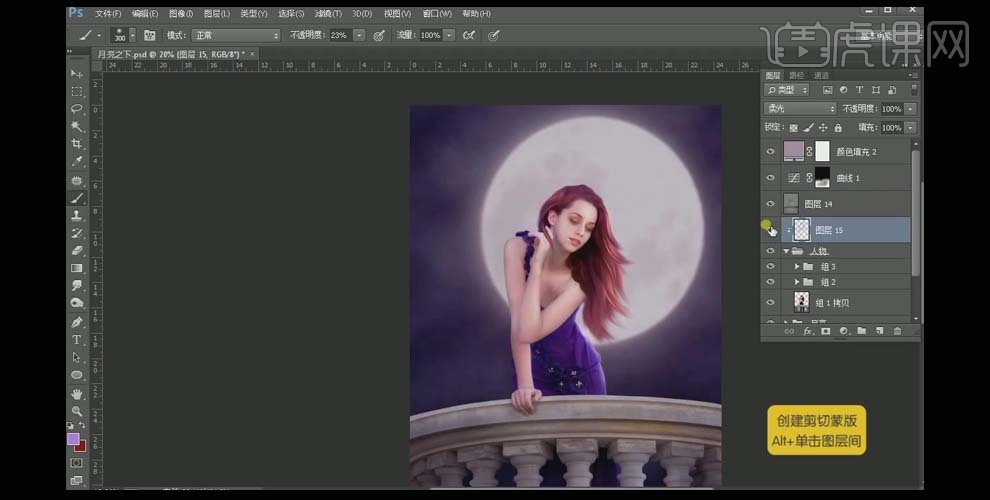The image size is (990, 500).
Task: Select the Crop tool
Action: [77, 145]
